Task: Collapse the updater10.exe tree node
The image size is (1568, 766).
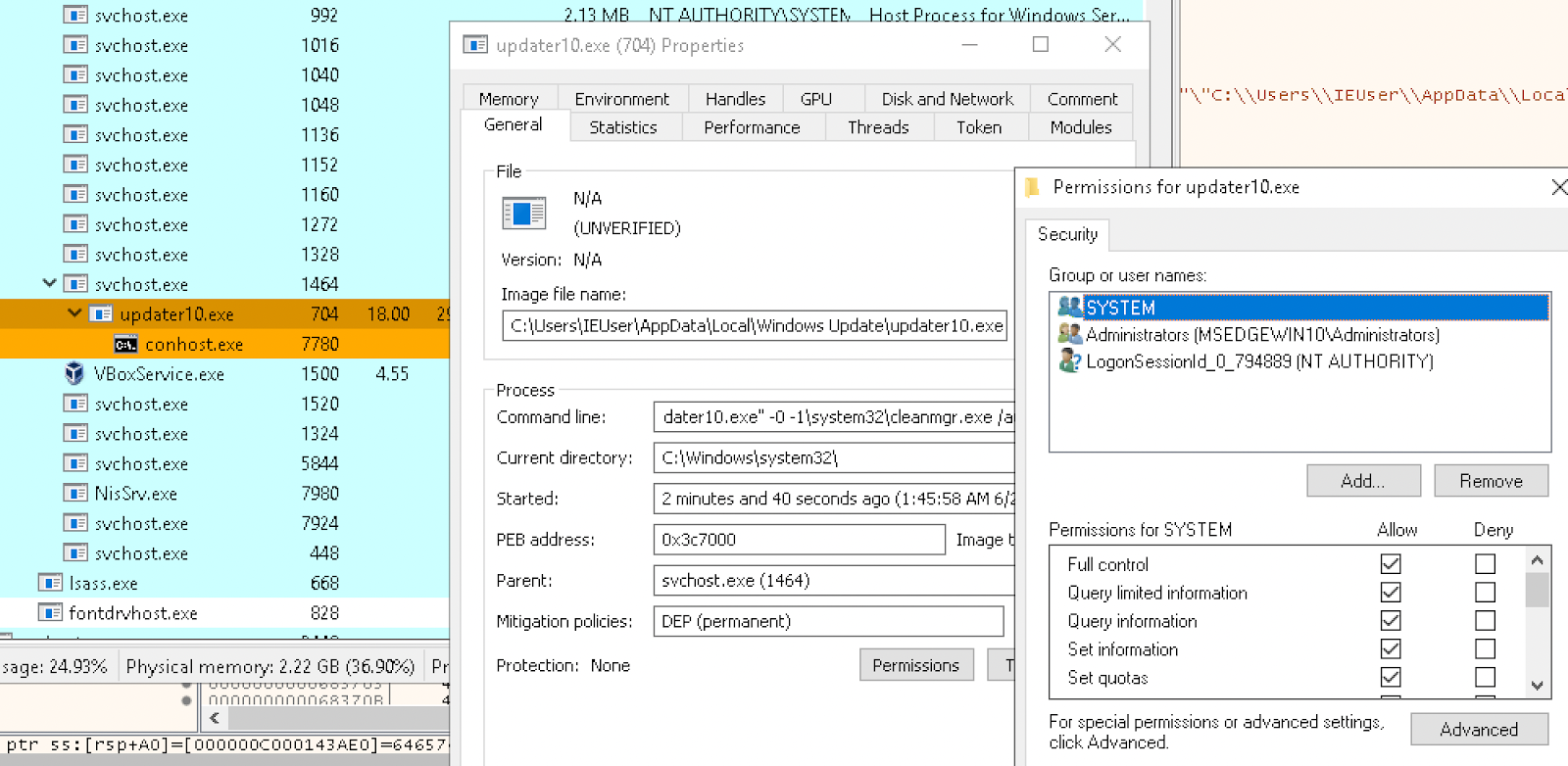Action: (x=74, y=313)
